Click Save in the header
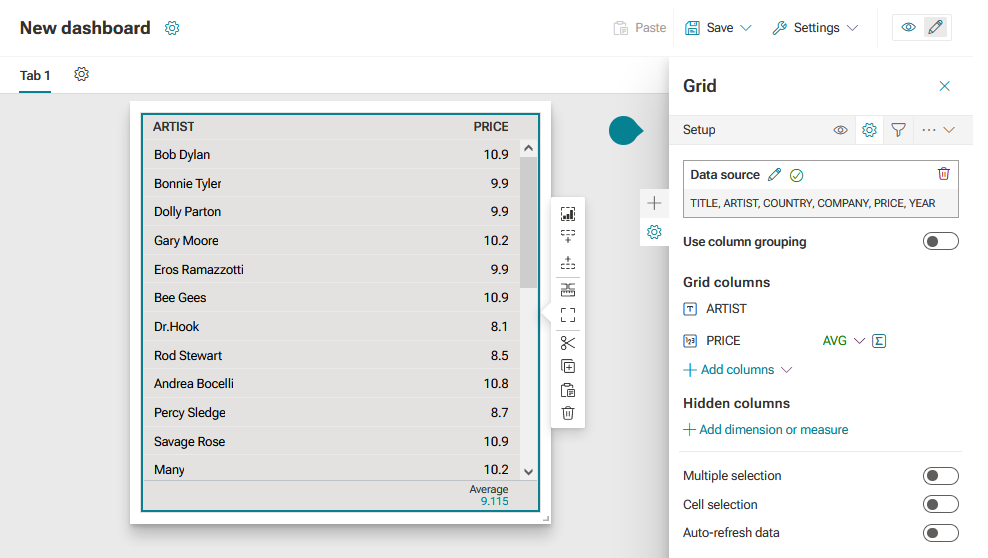Image resolution: width=988 pixels, height=558 pixels. click(710, 28)
